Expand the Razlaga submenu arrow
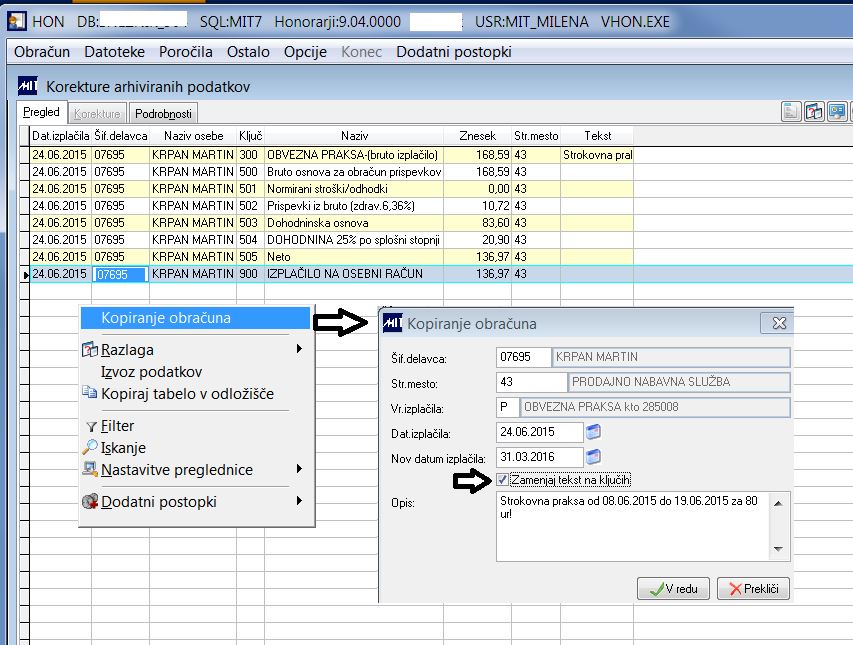 299,349
